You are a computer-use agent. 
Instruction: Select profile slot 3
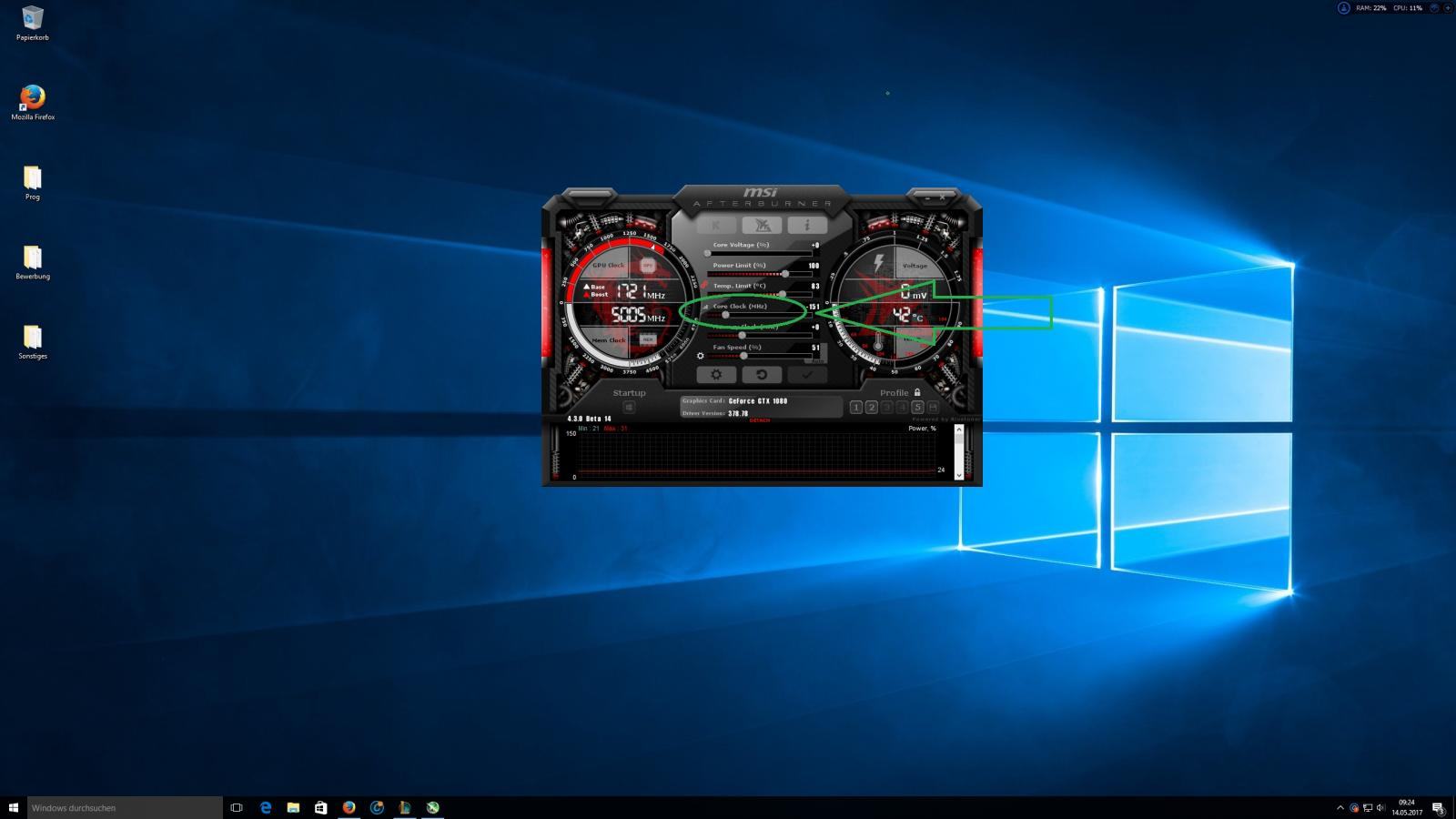[x=887, y=407]
